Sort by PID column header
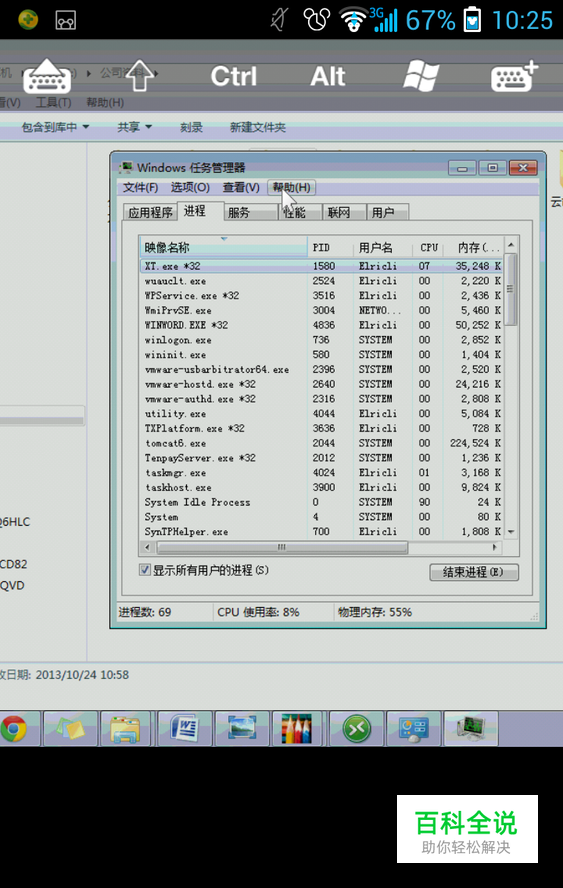This screenshot has width=563, height=888. tap(330, 247)
